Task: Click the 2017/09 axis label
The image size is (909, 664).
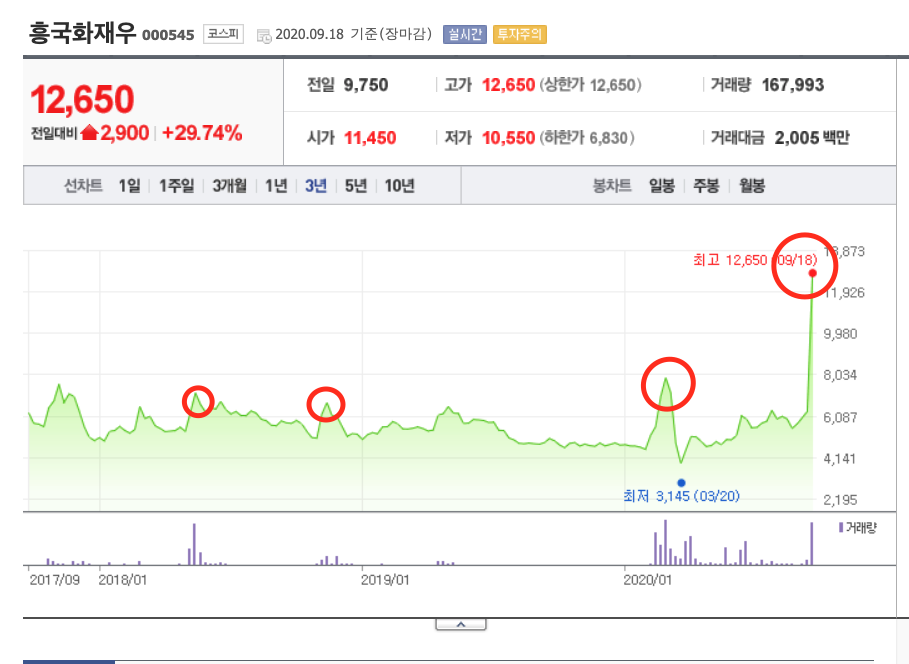Action: click(54, 580)
